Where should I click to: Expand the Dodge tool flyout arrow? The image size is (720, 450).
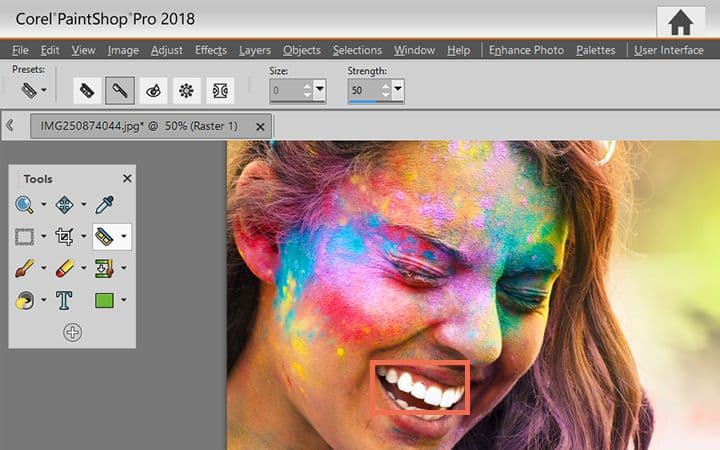coord(44,300)
